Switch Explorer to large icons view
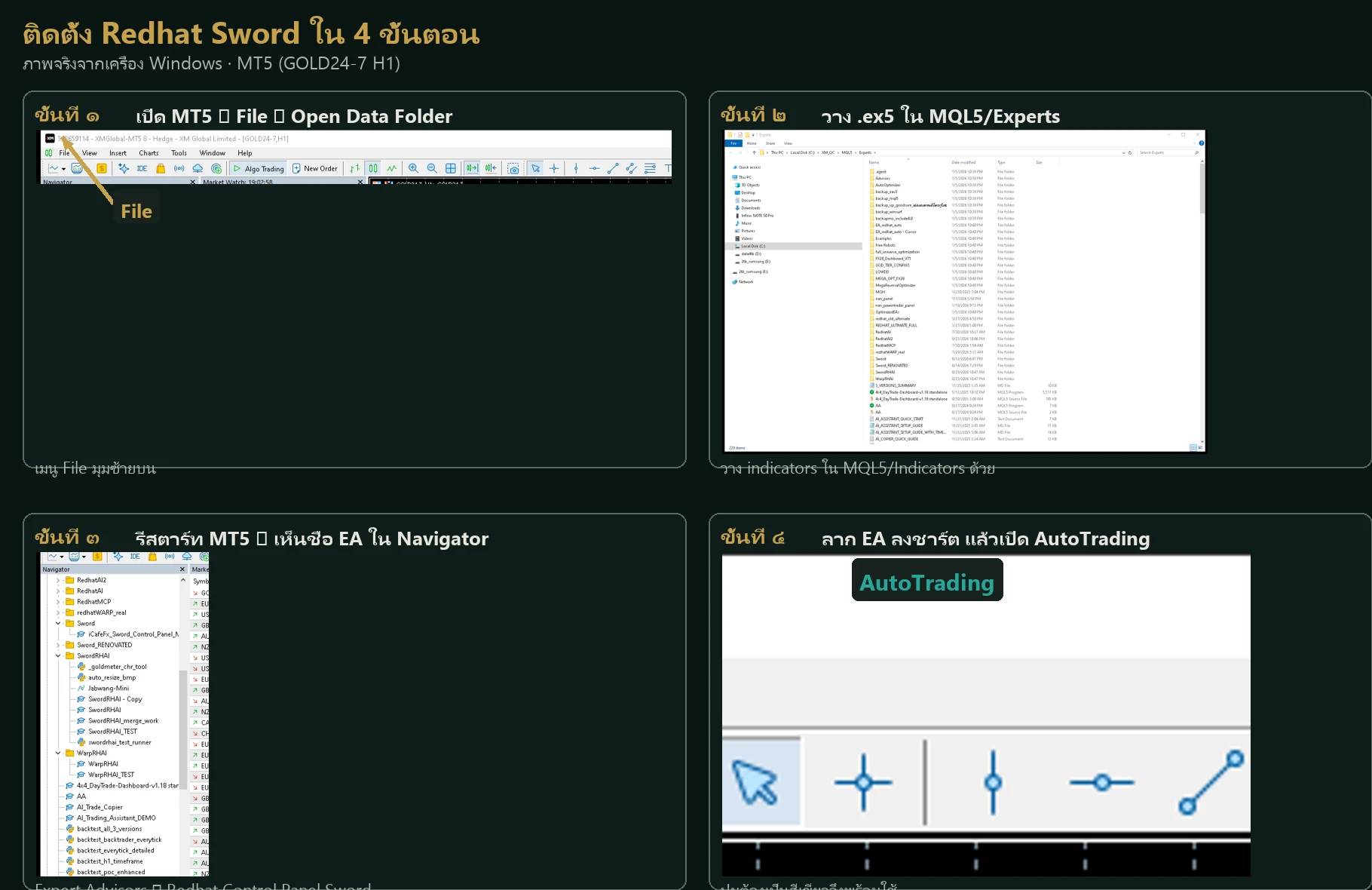This screenshot has height=890, width=1372. point(1200,447)
